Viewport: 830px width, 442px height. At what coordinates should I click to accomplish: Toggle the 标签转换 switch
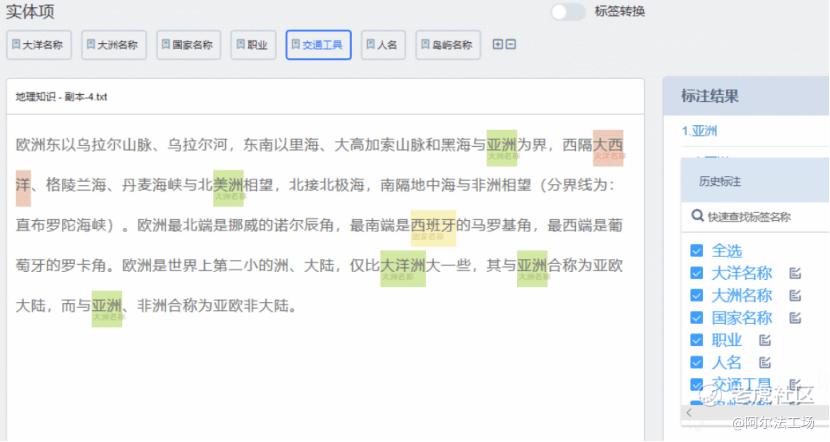pos(568,12)
